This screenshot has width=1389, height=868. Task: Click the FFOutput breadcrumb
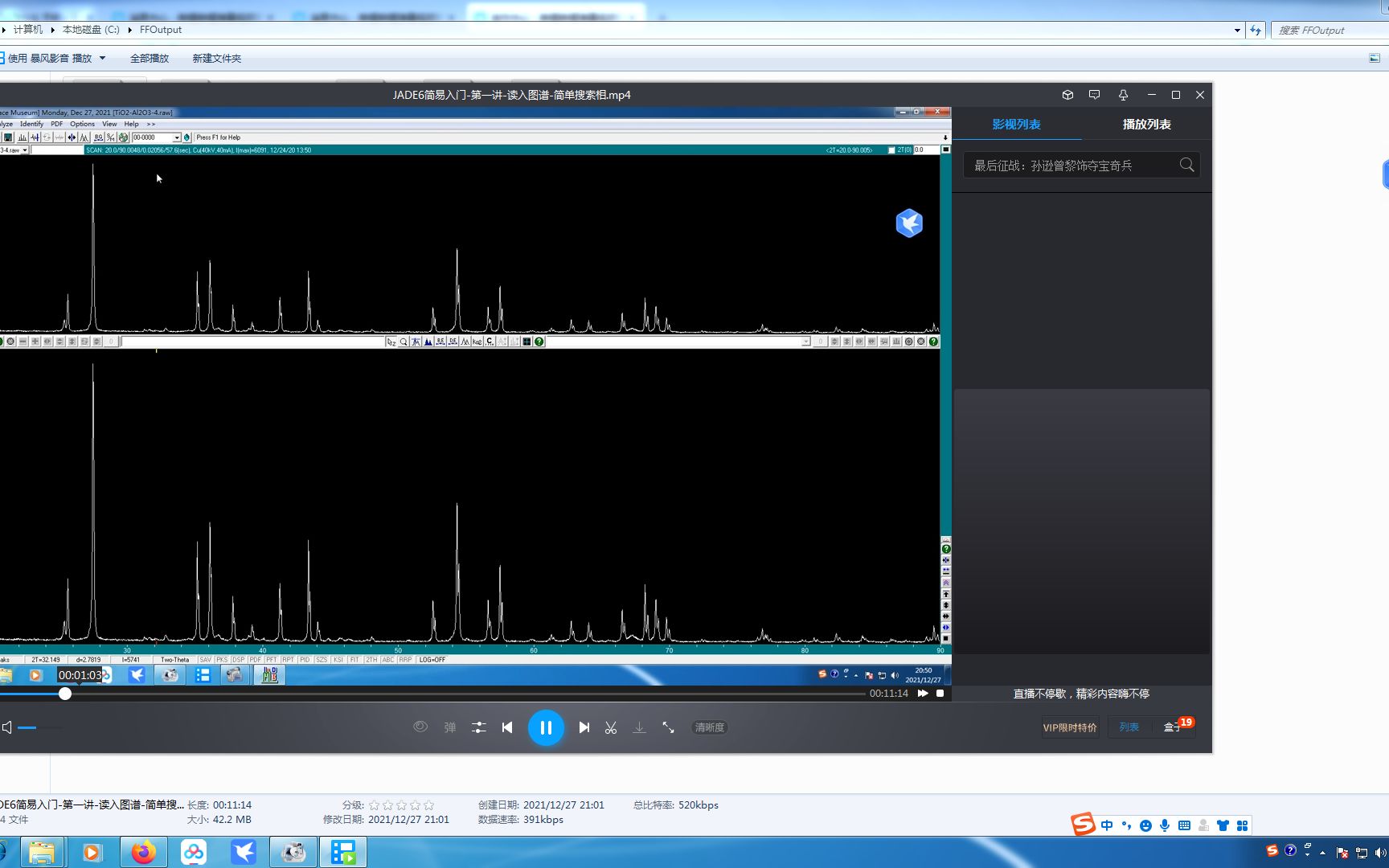161,30
